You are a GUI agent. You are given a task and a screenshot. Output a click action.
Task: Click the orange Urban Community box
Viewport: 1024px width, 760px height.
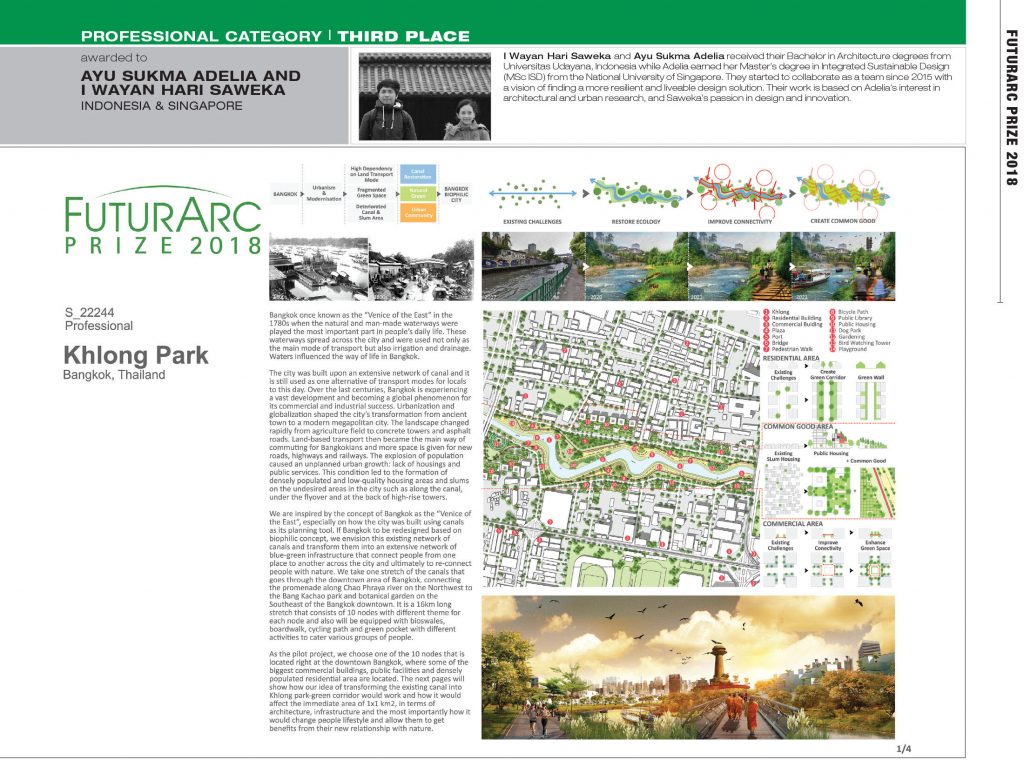click(x=418, y=213)
